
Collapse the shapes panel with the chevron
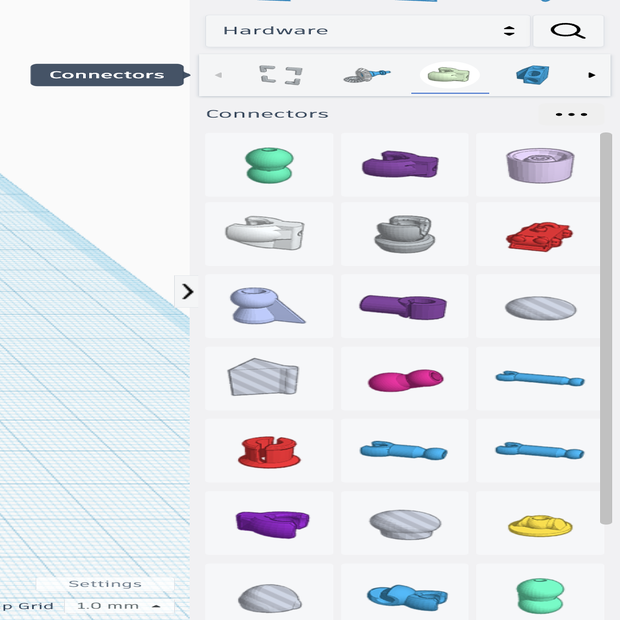click(187, 292)
